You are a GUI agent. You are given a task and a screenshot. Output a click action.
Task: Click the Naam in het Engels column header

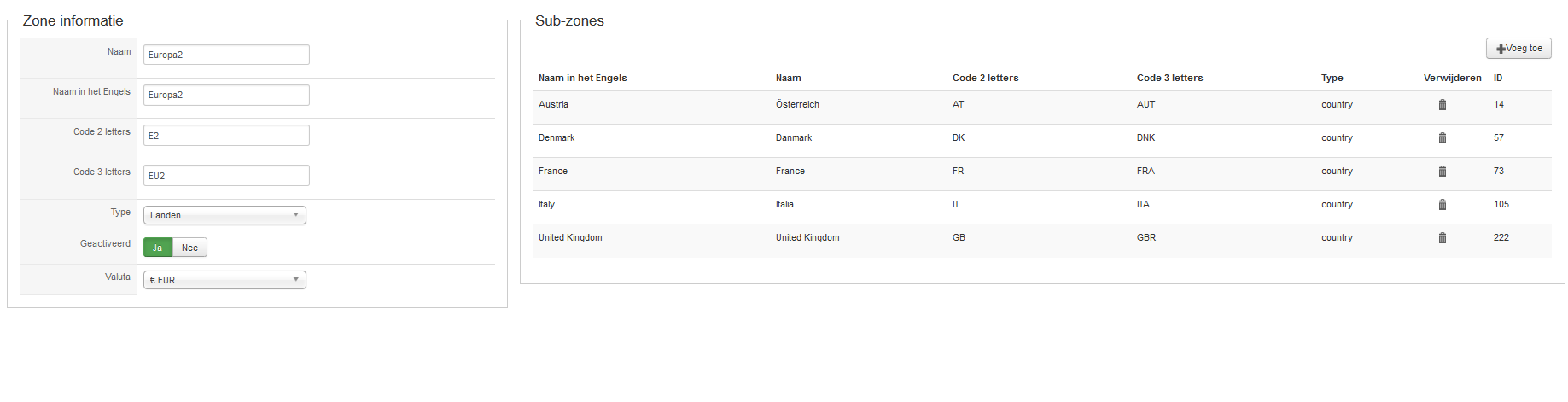[582, 78]
